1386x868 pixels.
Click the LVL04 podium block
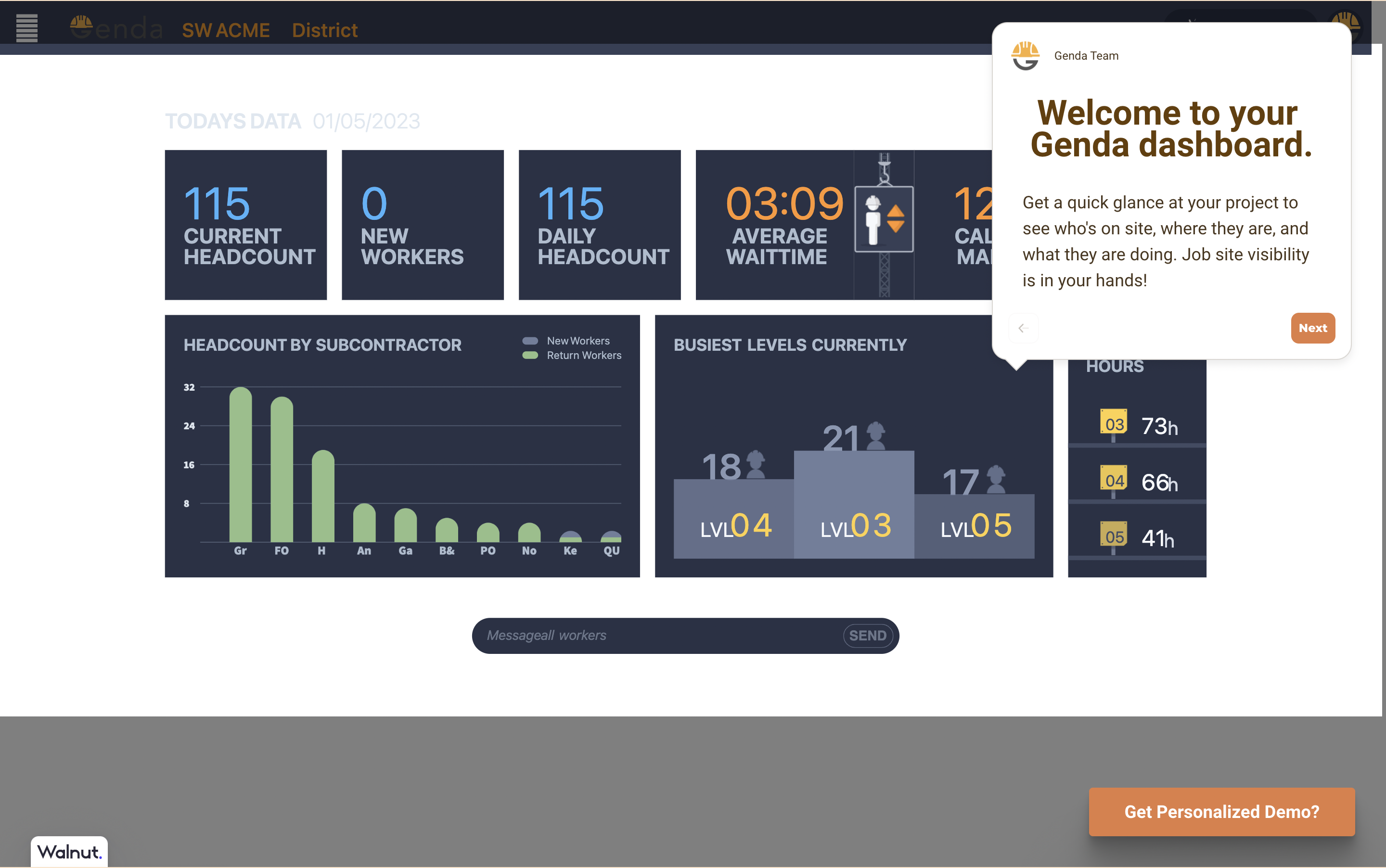click(734, 519)
